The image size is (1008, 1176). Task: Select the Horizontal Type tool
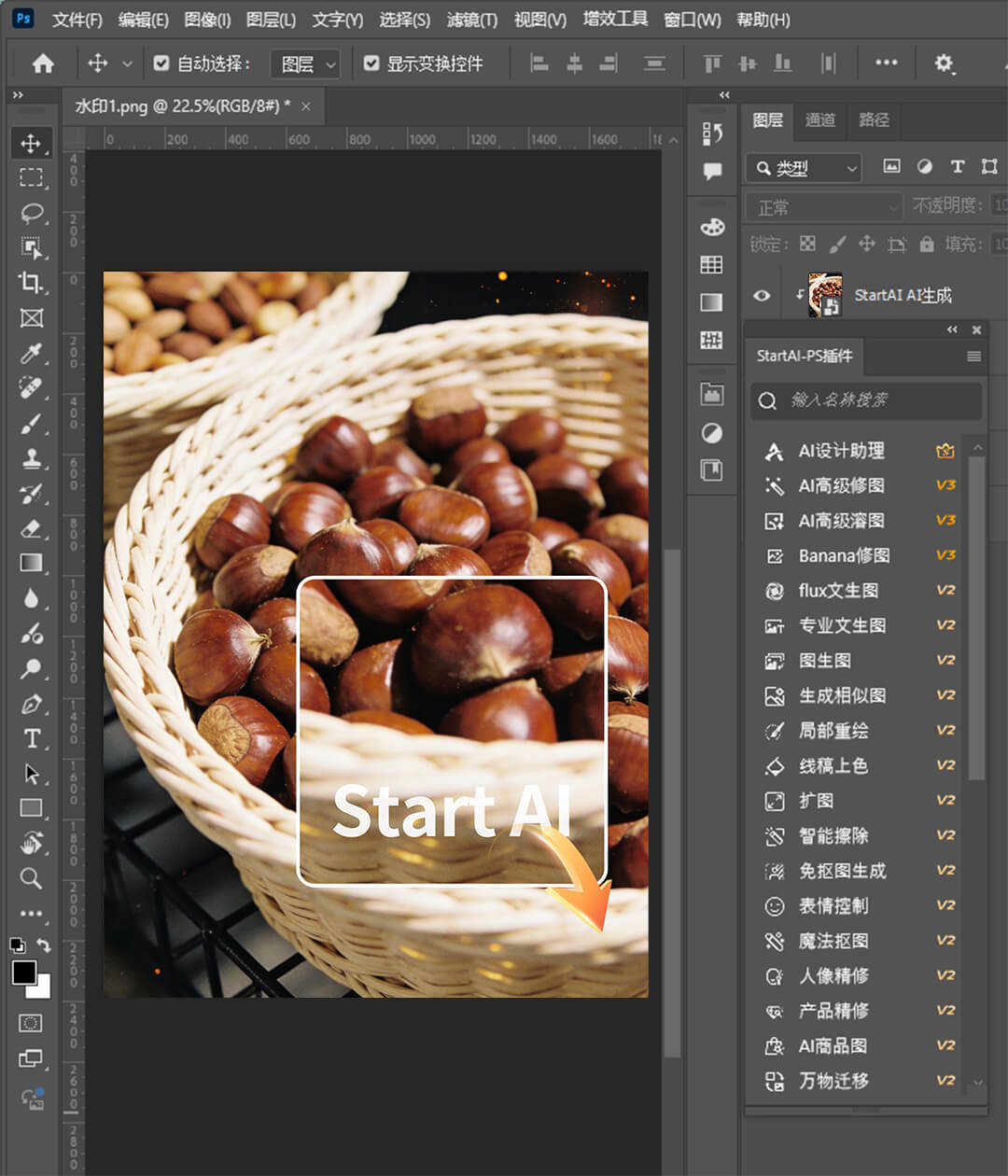(31, 738)
